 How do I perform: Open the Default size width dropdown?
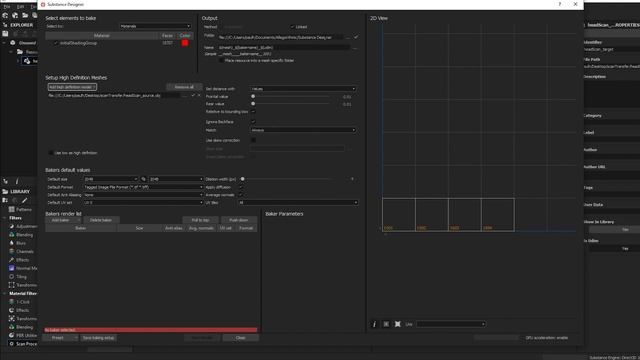(x=111, y=179)
